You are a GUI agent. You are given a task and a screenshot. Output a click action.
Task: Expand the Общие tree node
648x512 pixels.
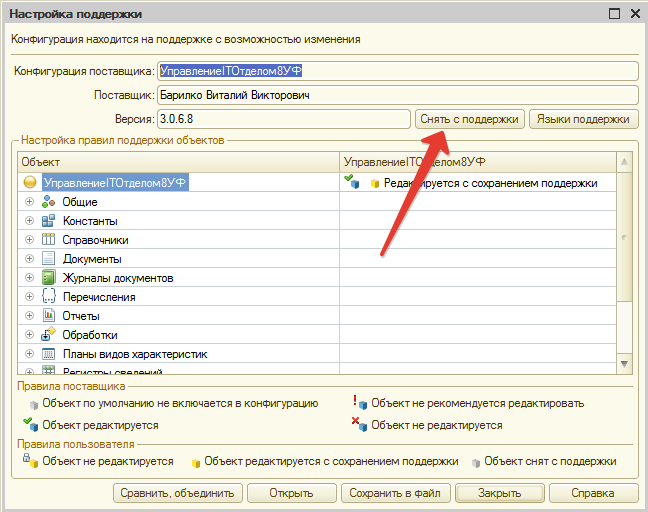(29, 202)
